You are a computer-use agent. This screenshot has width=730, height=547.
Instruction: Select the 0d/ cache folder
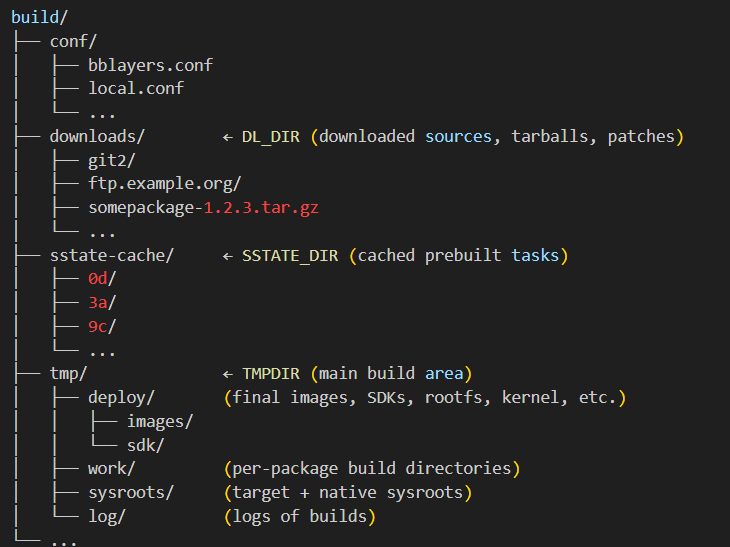(x=102, y=279)
